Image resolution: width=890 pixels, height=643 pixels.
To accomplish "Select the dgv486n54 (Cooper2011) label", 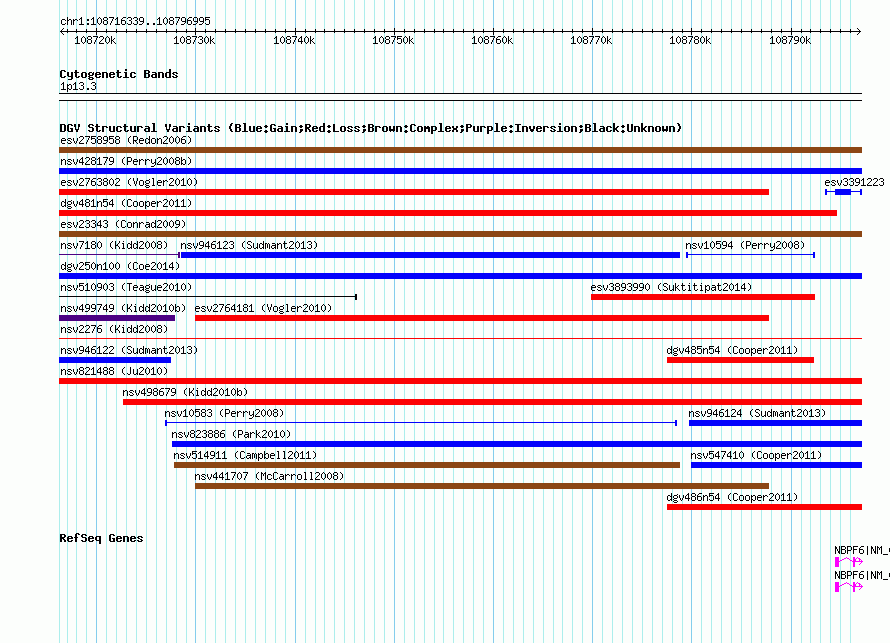I will click(732, 497).
